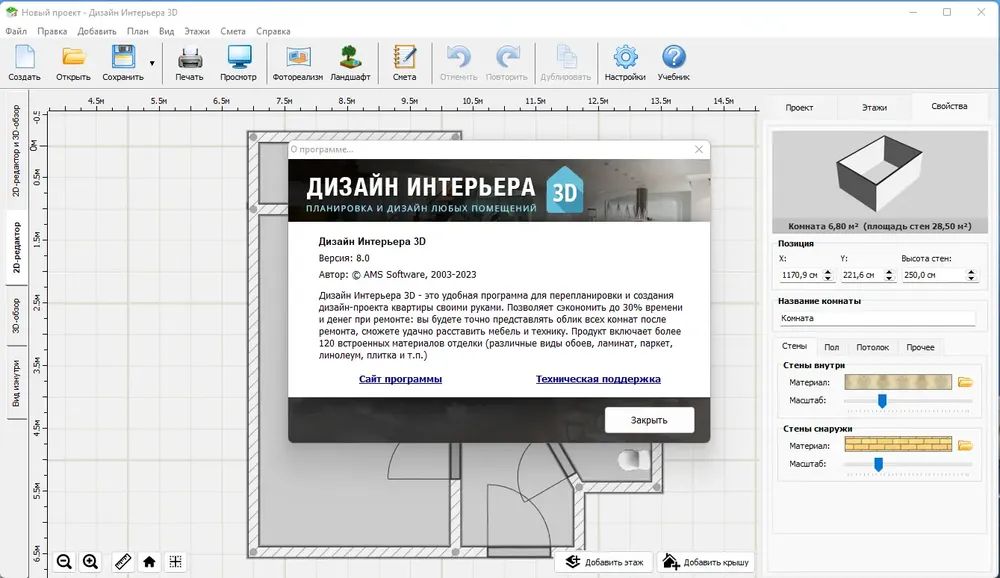The height and width of the screenshot is (578, 1000).
Task: Click the home view icon
Action: coord(149,561)
